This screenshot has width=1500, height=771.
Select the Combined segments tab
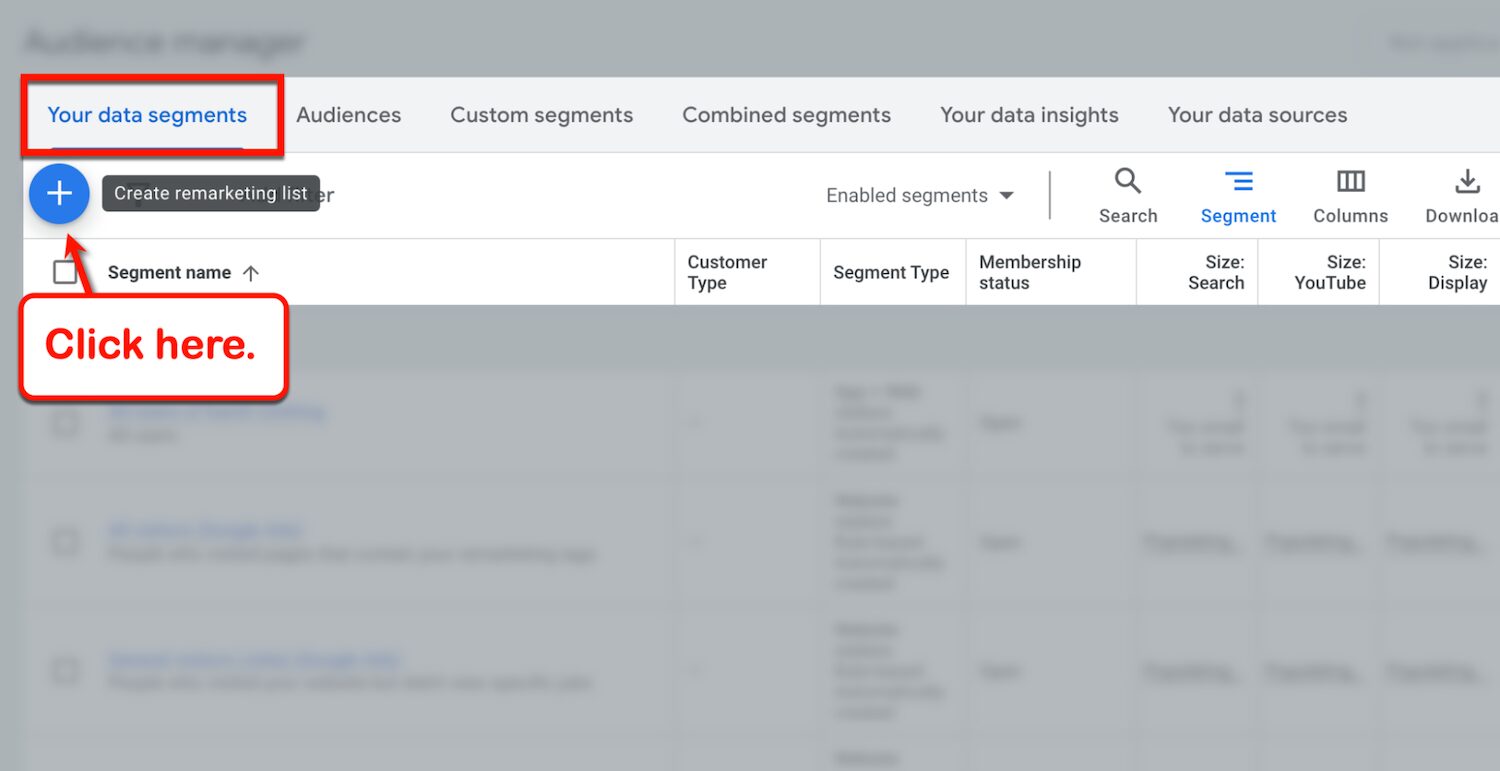point(786,115)
